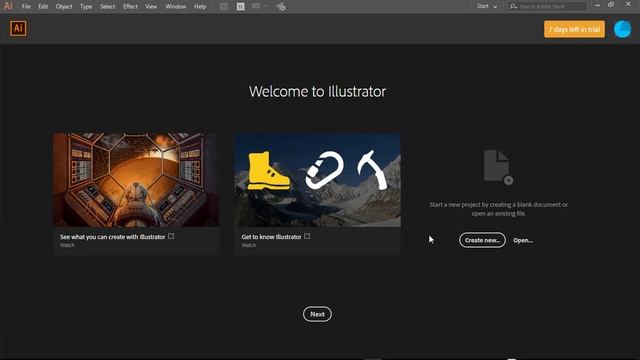Viewport: 640px width, 360px height.
Task: Open Stock via the St icon
Action: click(240, 7)
